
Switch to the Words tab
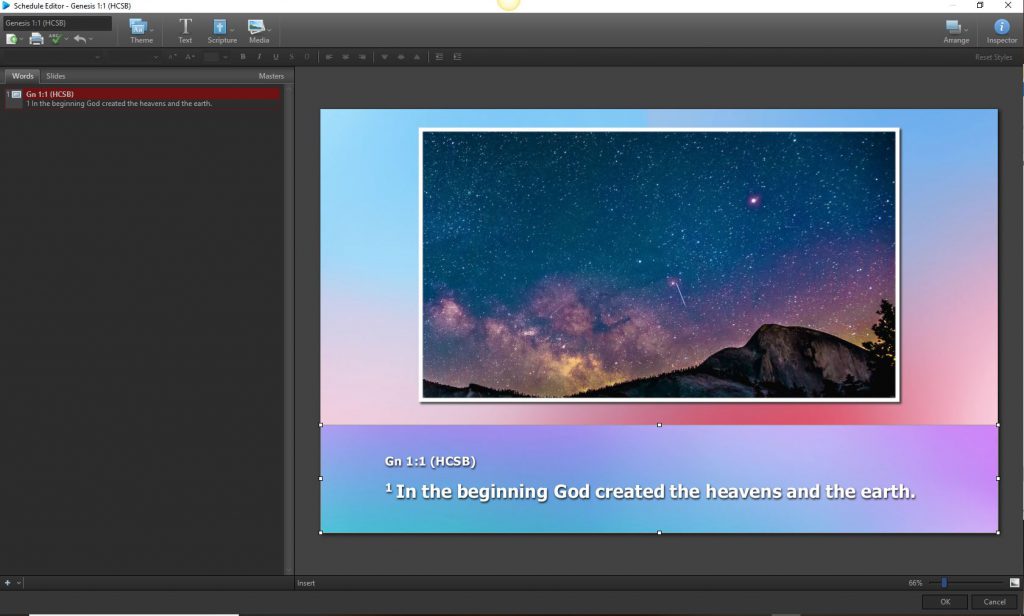(x=22, y=76)
